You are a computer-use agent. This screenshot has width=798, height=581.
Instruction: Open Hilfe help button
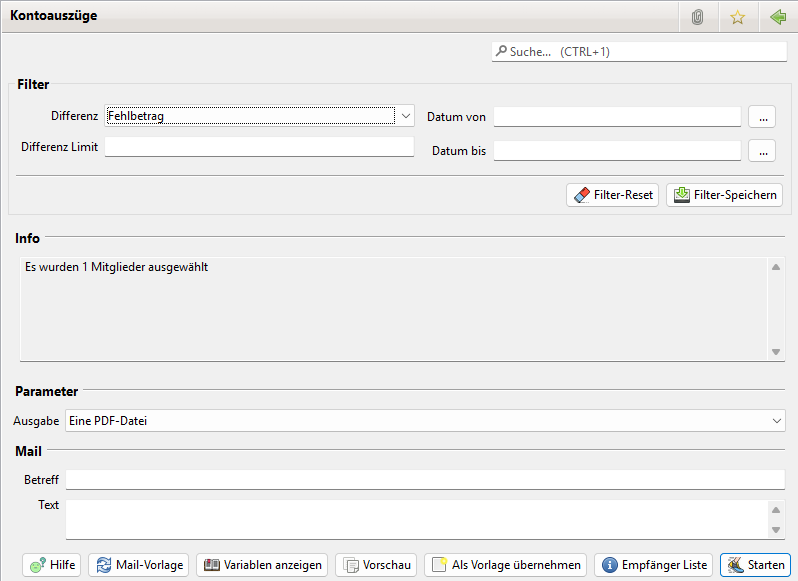point(51,565)
